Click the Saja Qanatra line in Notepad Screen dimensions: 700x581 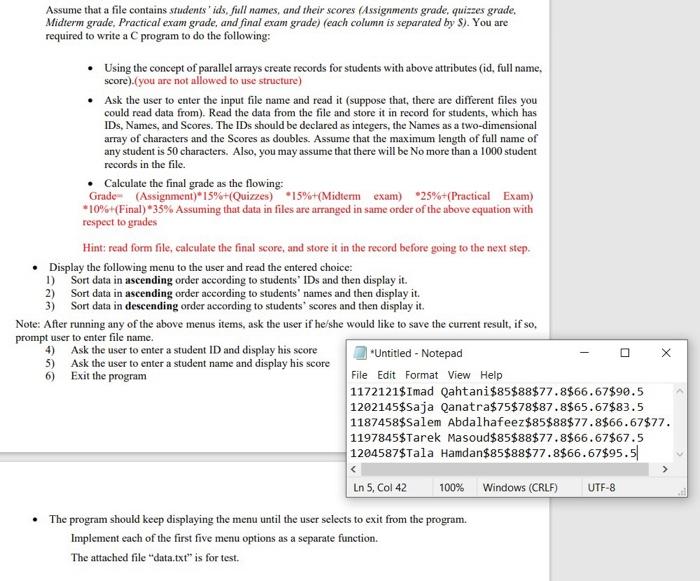point(496,407)
